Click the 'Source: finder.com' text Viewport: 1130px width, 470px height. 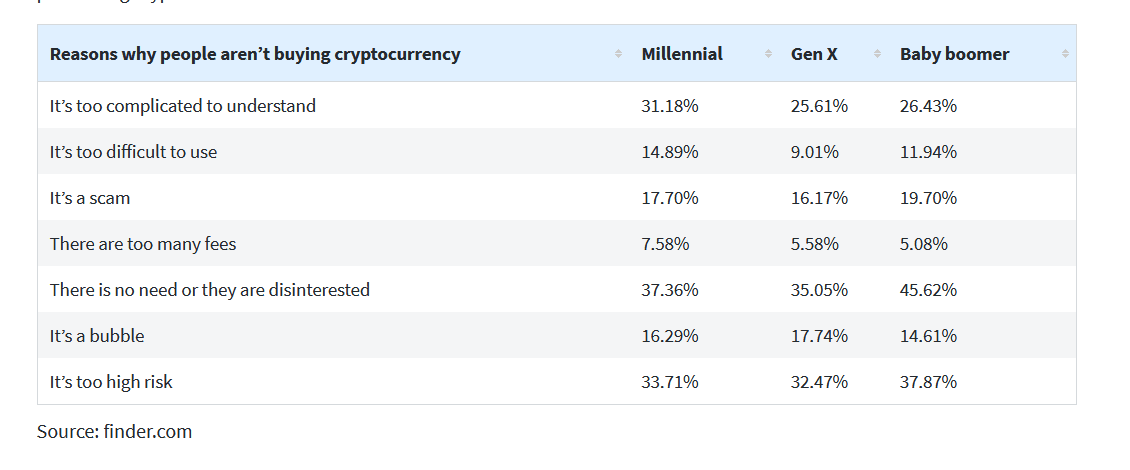pos(114,432)
